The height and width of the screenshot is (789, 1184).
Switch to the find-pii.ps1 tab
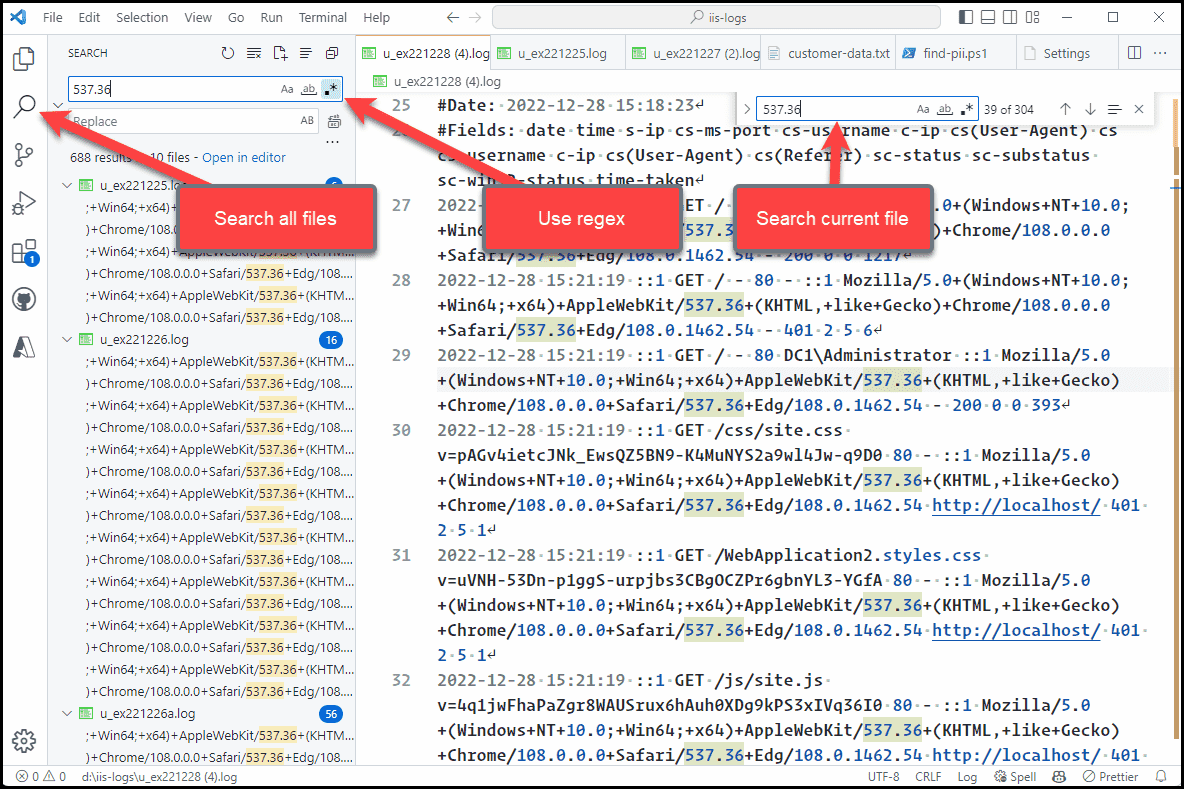[x=953, y=52]
